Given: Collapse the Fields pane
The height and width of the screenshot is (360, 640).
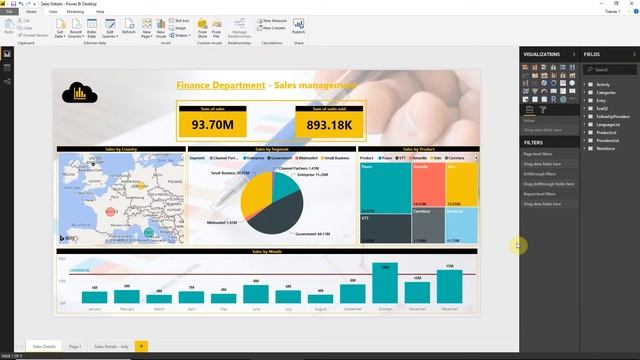Looking at the screenshot, I should click(x=634, y=54).
